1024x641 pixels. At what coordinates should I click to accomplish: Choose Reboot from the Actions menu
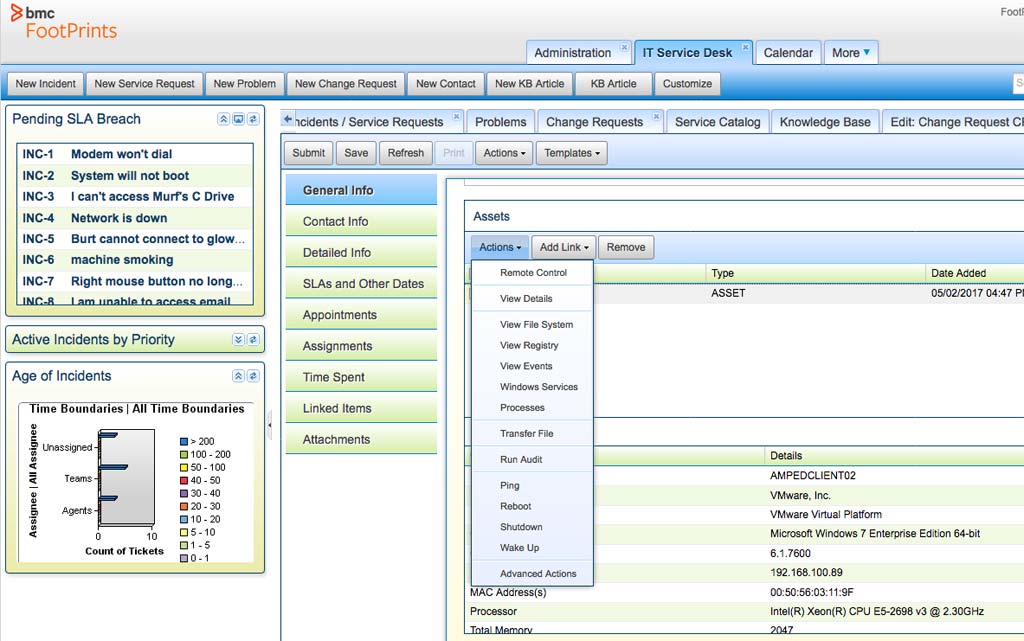point(532,506)
